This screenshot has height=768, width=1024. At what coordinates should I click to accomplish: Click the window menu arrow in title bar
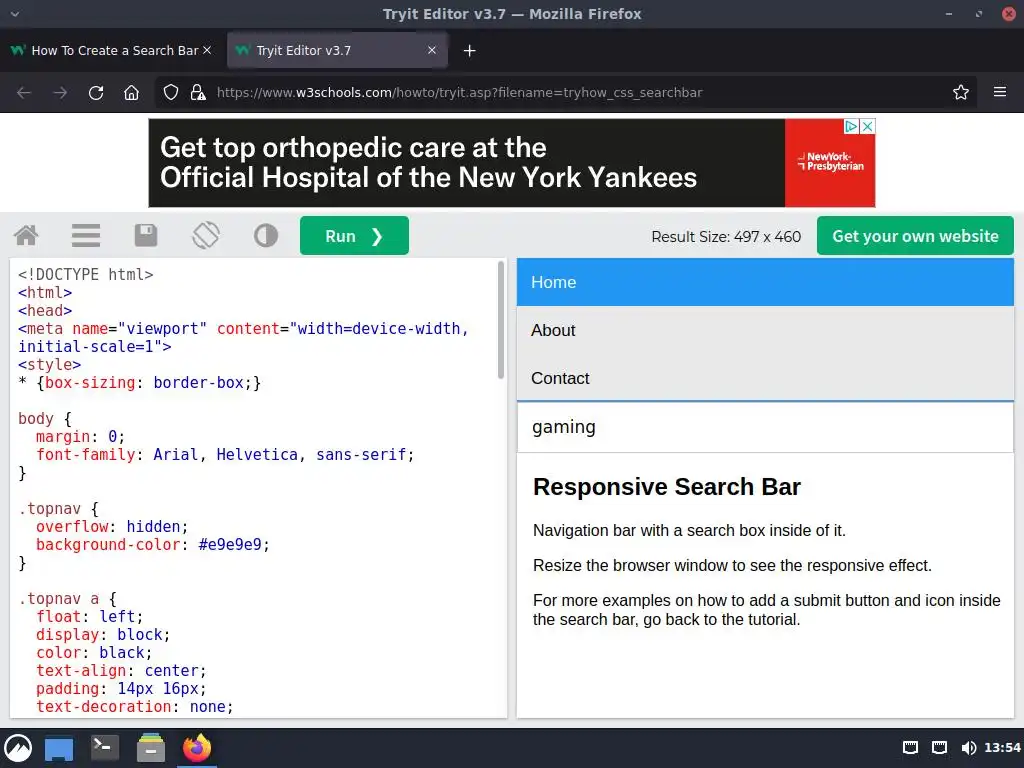[x=15, y=14]
